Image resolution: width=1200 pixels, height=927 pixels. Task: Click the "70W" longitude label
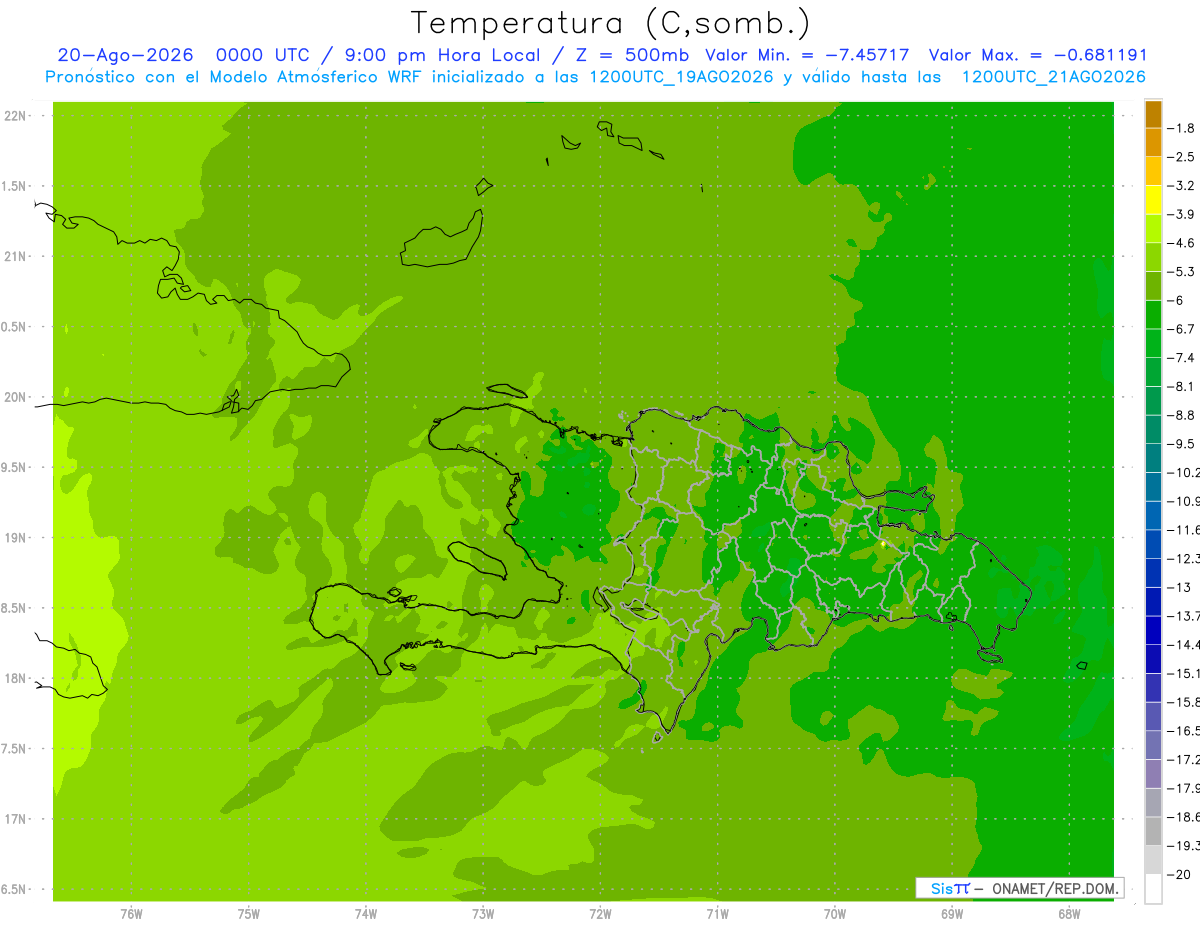835,913
